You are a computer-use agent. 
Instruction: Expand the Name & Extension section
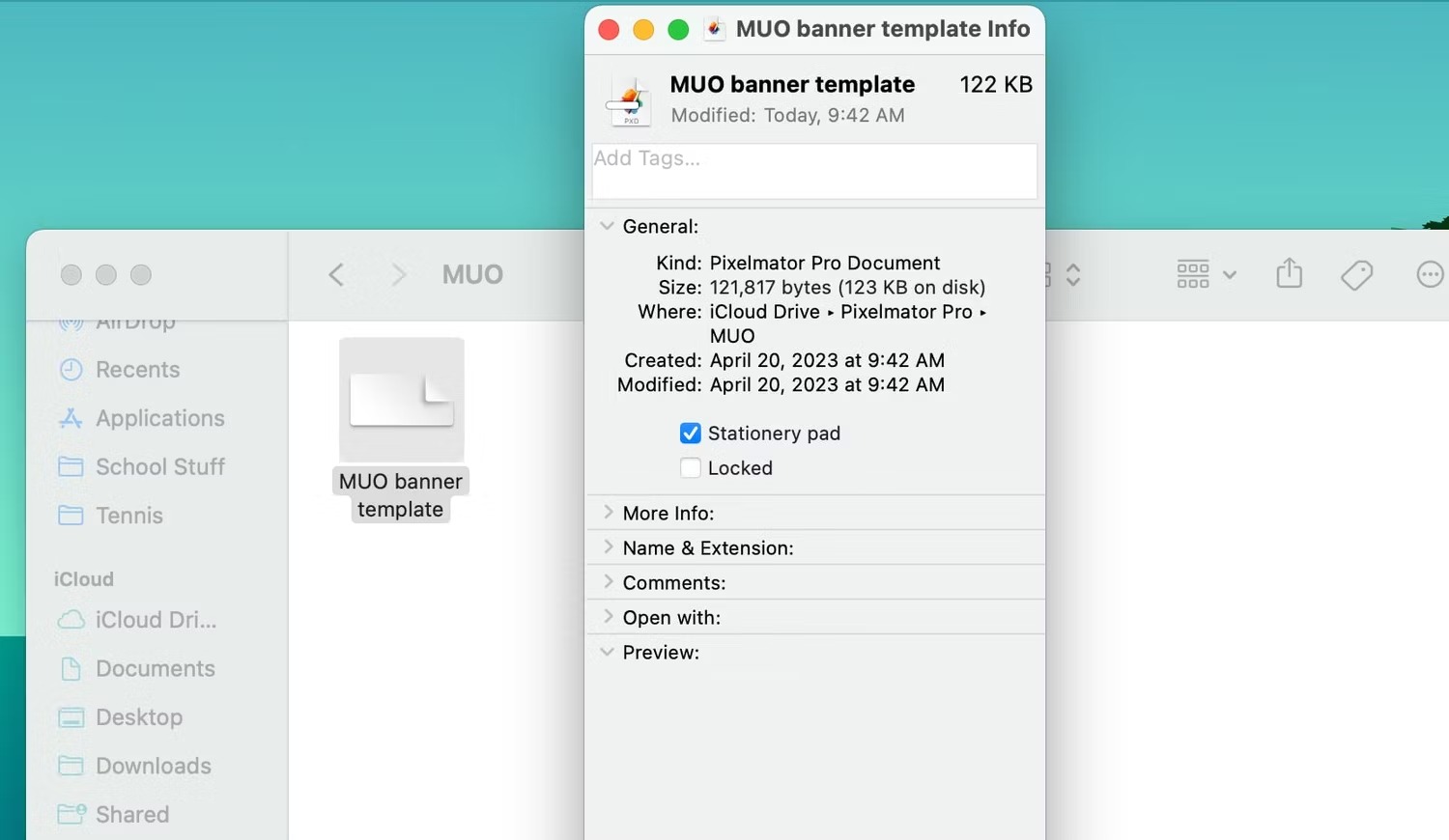coord(608,547)
